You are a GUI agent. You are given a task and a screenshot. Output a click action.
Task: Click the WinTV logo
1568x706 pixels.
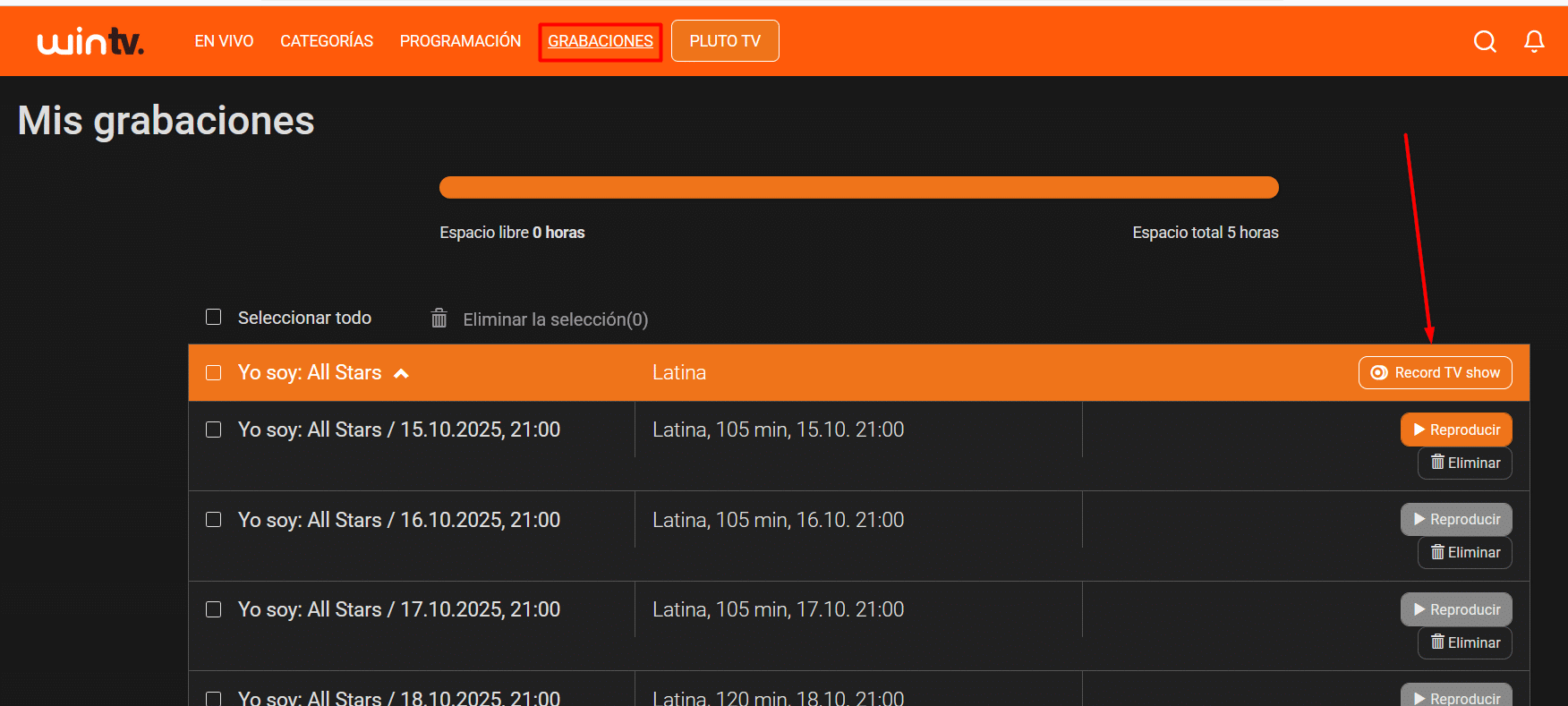click(90, 41)
